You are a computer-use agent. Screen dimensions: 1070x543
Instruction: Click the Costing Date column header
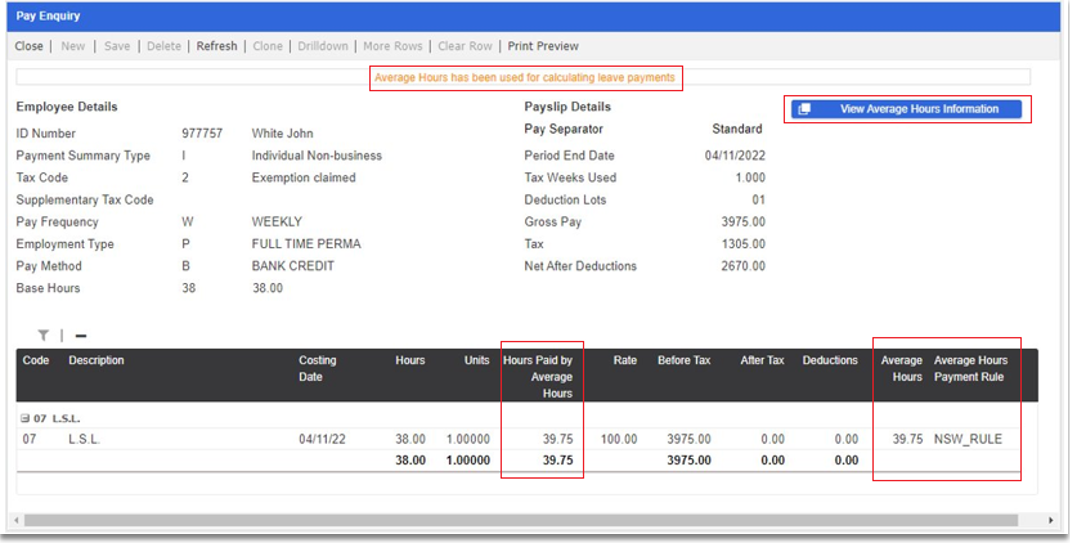(317, 368)
